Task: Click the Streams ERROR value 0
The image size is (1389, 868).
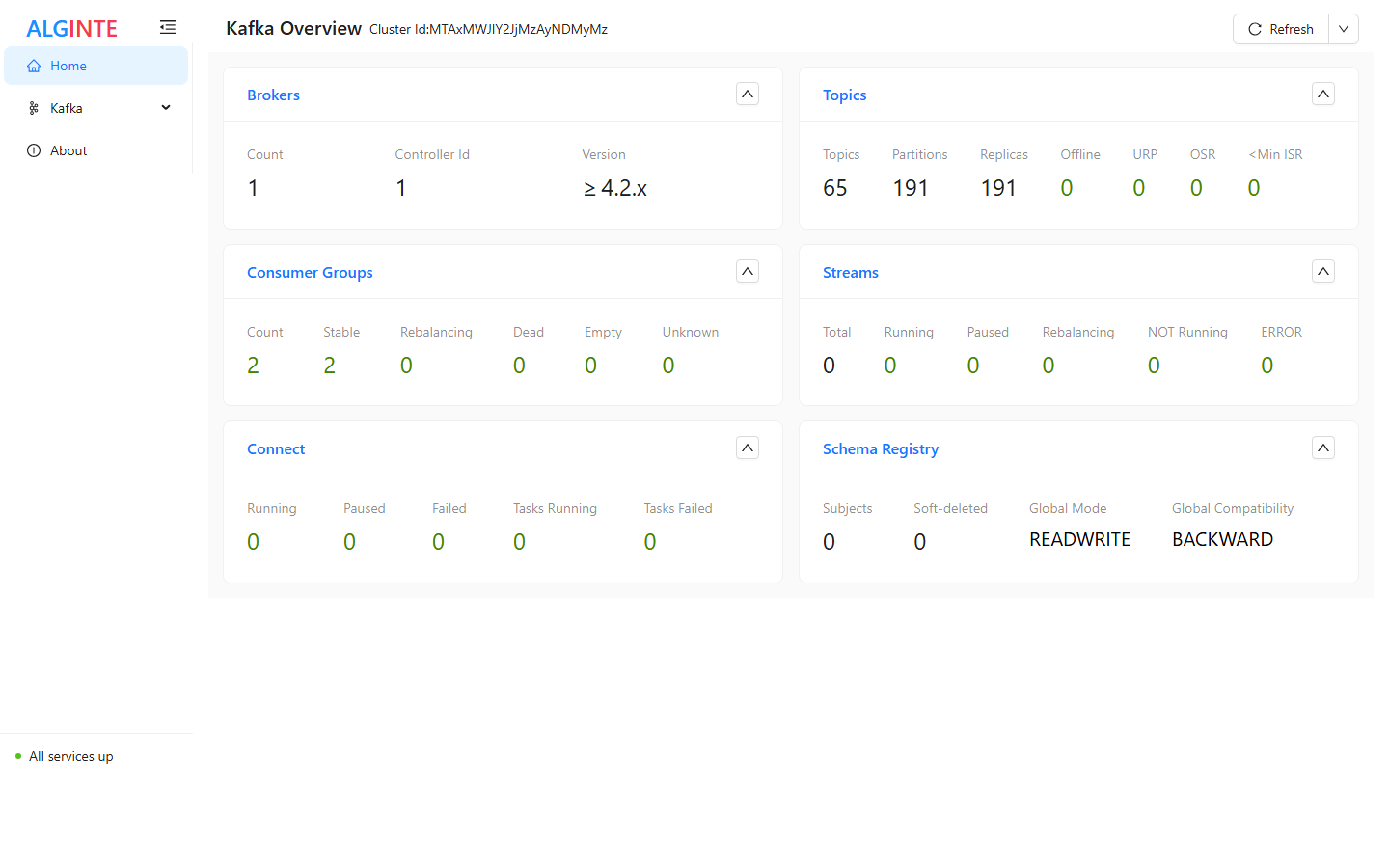Action: [1267, 366]
